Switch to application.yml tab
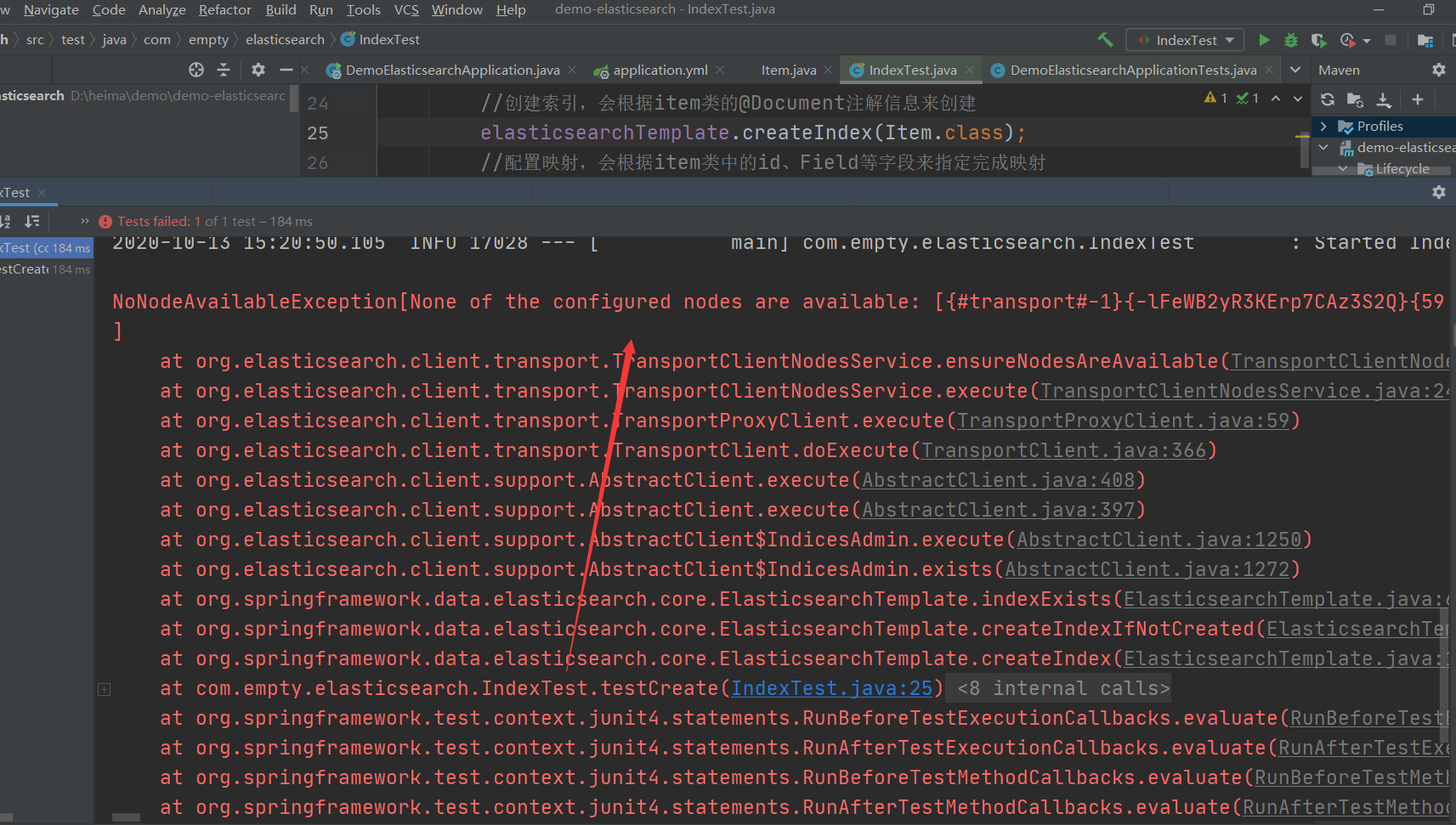Image resolution: width=1456 pixels, height=825 pixels. 660,70
